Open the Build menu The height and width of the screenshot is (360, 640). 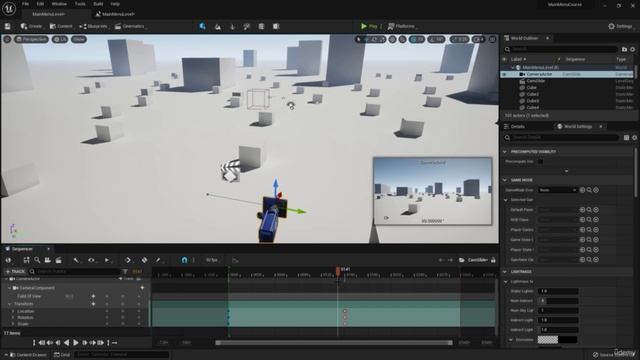point(98,4)
